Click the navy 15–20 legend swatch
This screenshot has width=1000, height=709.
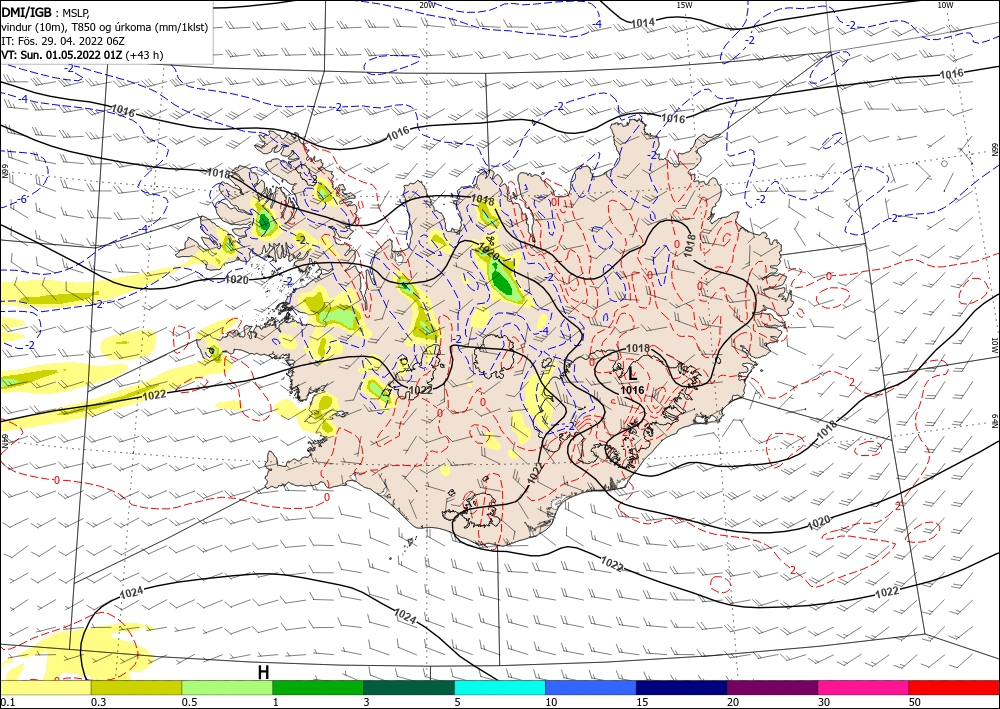[x=682, y=687]
